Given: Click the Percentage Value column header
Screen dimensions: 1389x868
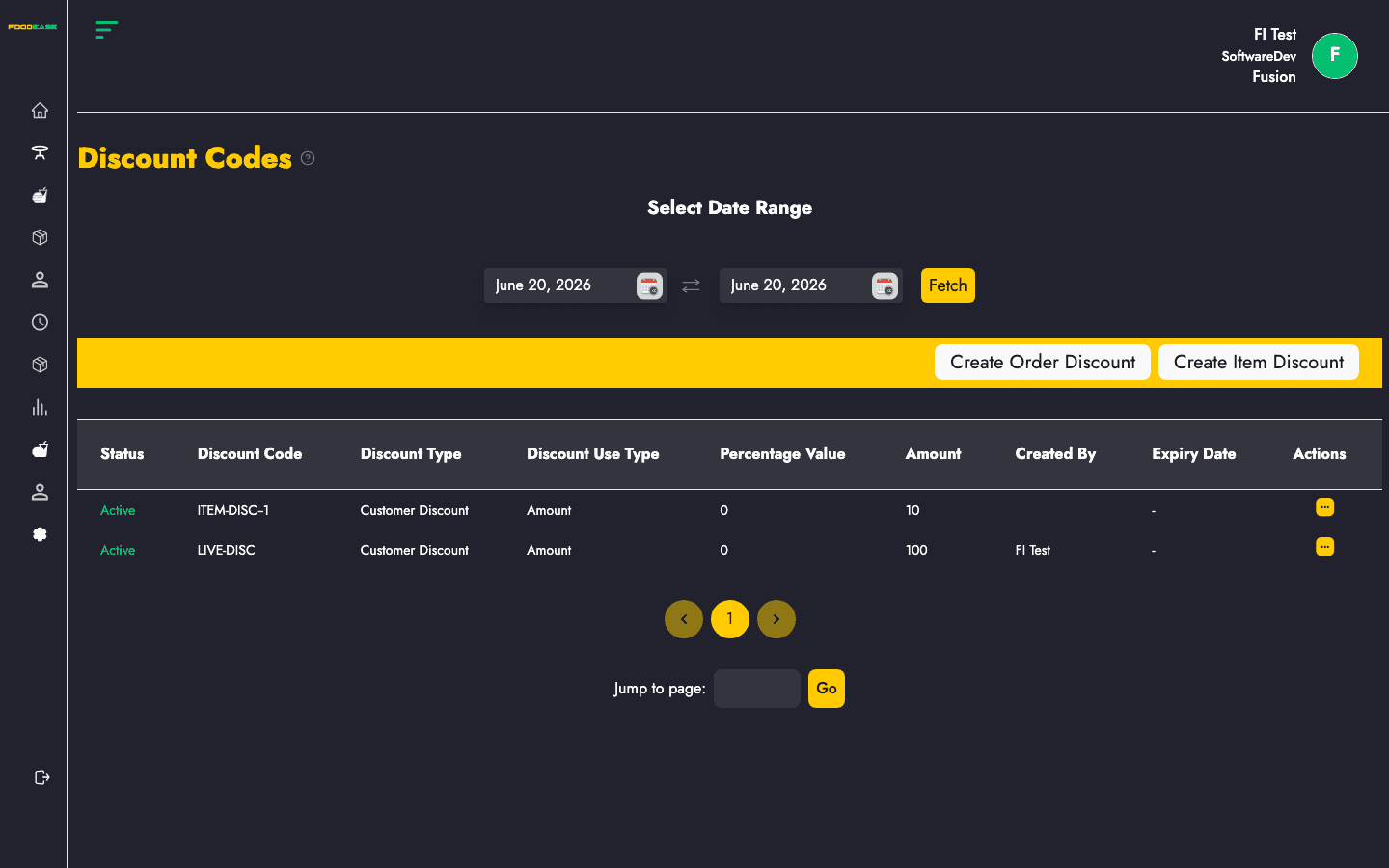Looking at the screenshot, I should point(782,454).
